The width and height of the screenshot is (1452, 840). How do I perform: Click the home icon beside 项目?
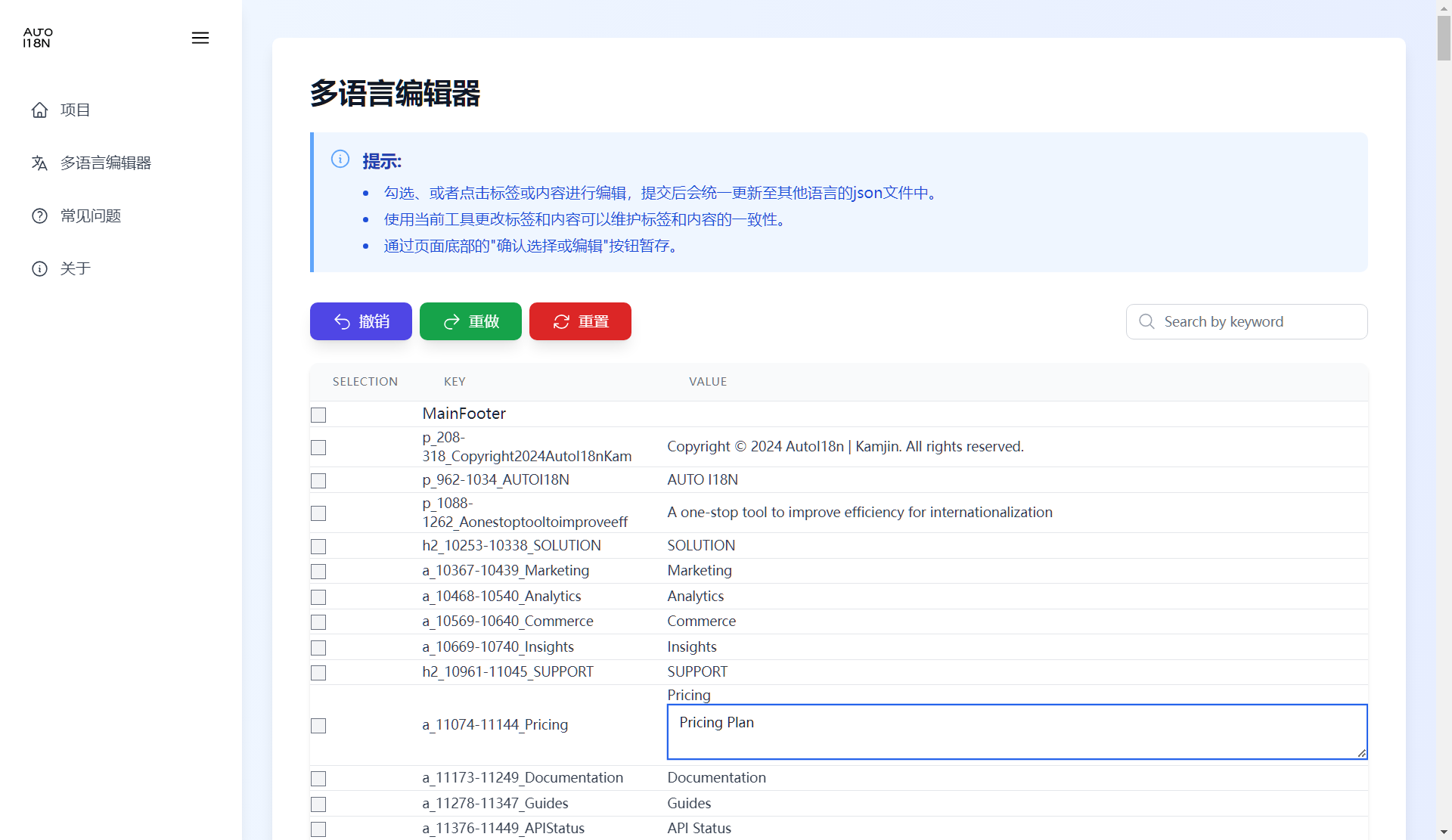click(39, 110)
